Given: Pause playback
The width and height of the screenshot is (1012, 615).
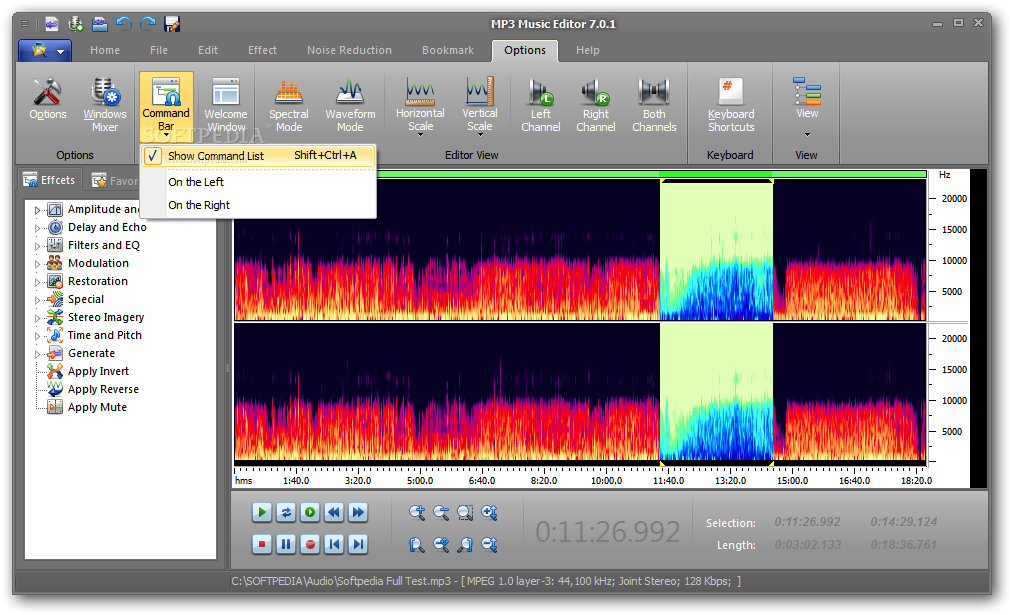Looking at the screenshot, I should [x=286, y=545].
